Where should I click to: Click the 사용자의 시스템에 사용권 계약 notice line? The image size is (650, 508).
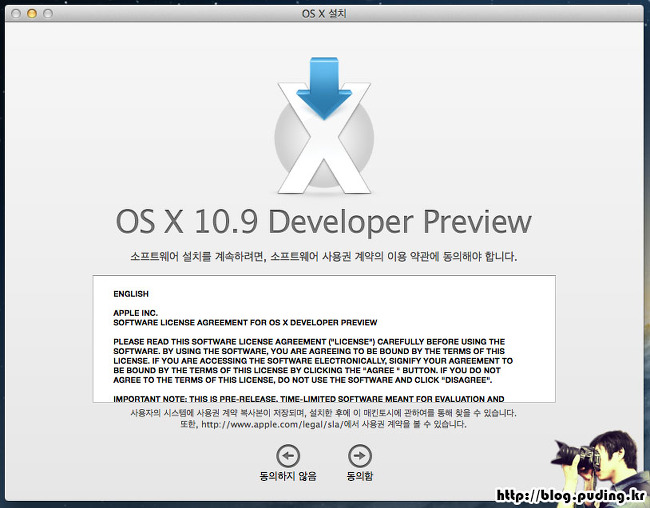(x=323, y=413)
